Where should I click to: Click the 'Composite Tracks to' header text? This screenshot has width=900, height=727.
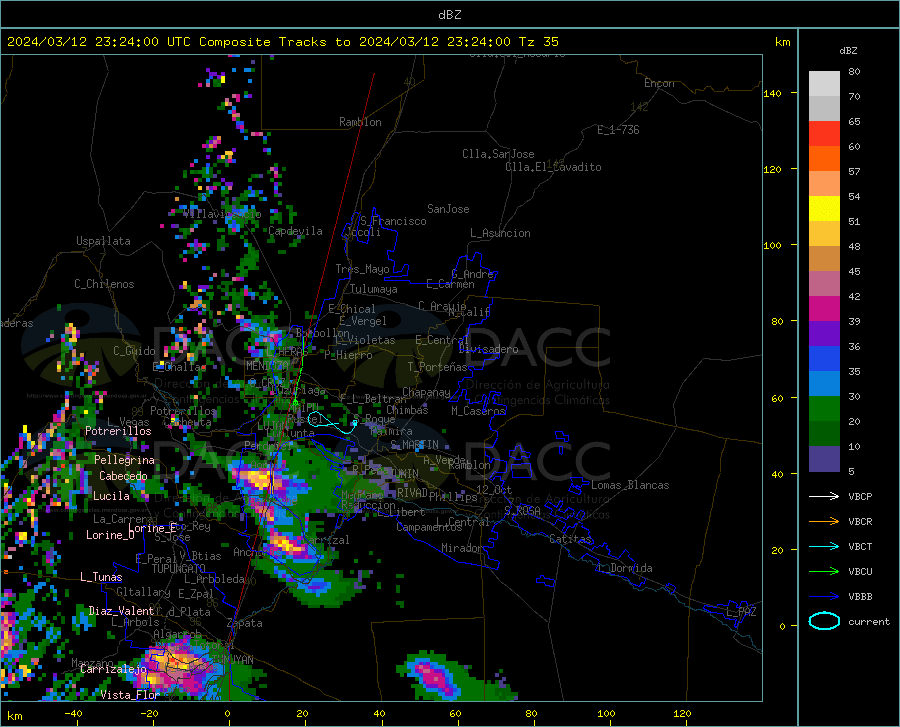274,42
